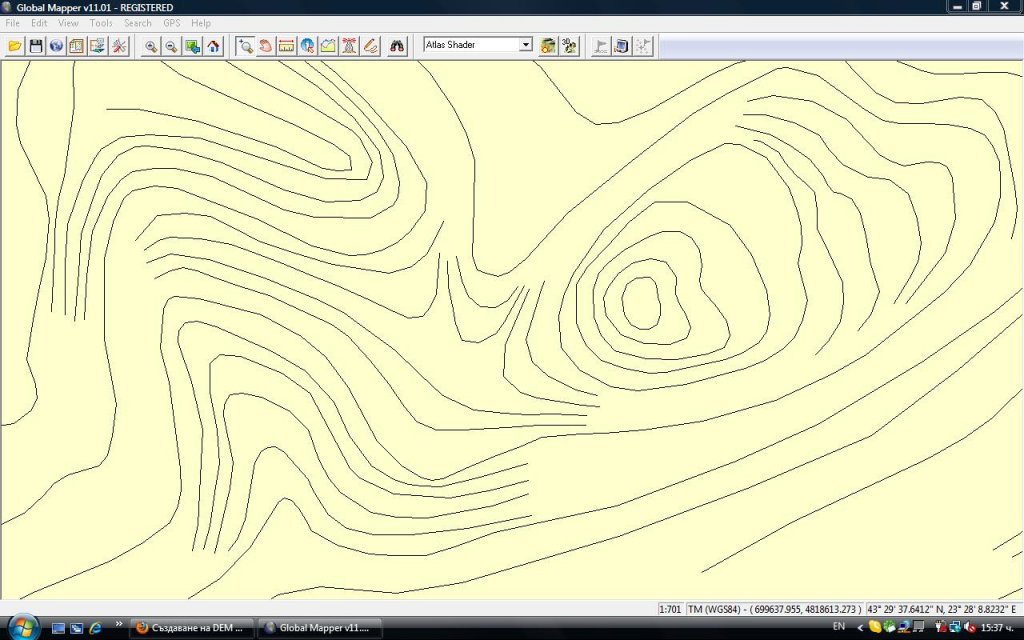Image resolution: width=1024 pixels, height=640 pixels.
Task: Select the Feature Info tool
Action: 307,46
